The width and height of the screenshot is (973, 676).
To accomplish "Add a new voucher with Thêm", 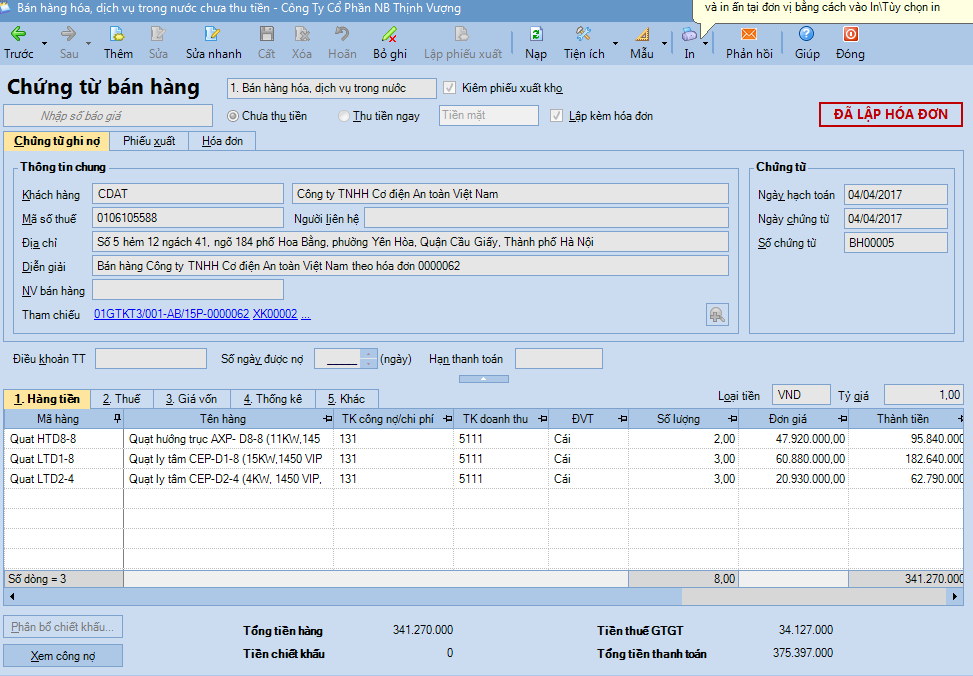I will click(118, 42).
